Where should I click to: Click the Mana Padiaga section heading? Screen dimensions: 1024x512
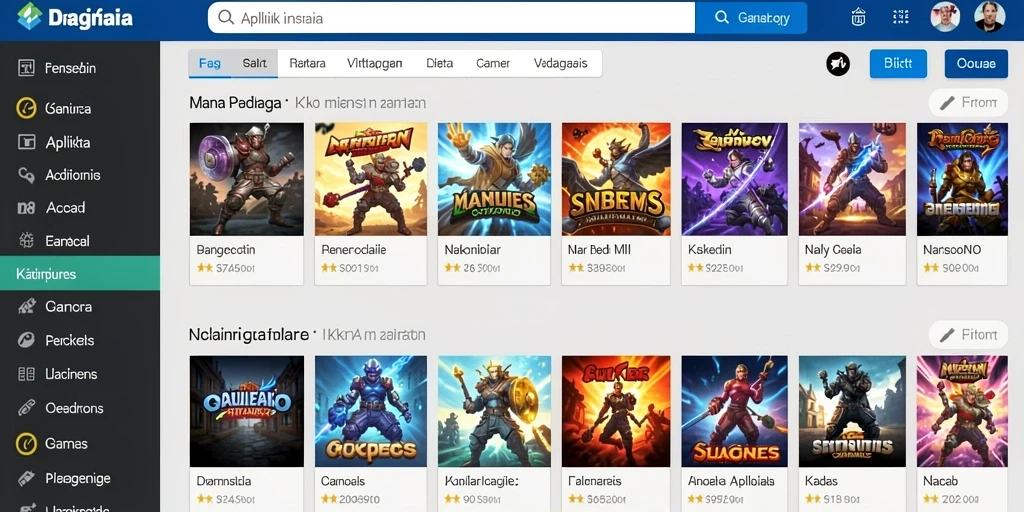tap(235, 103)
